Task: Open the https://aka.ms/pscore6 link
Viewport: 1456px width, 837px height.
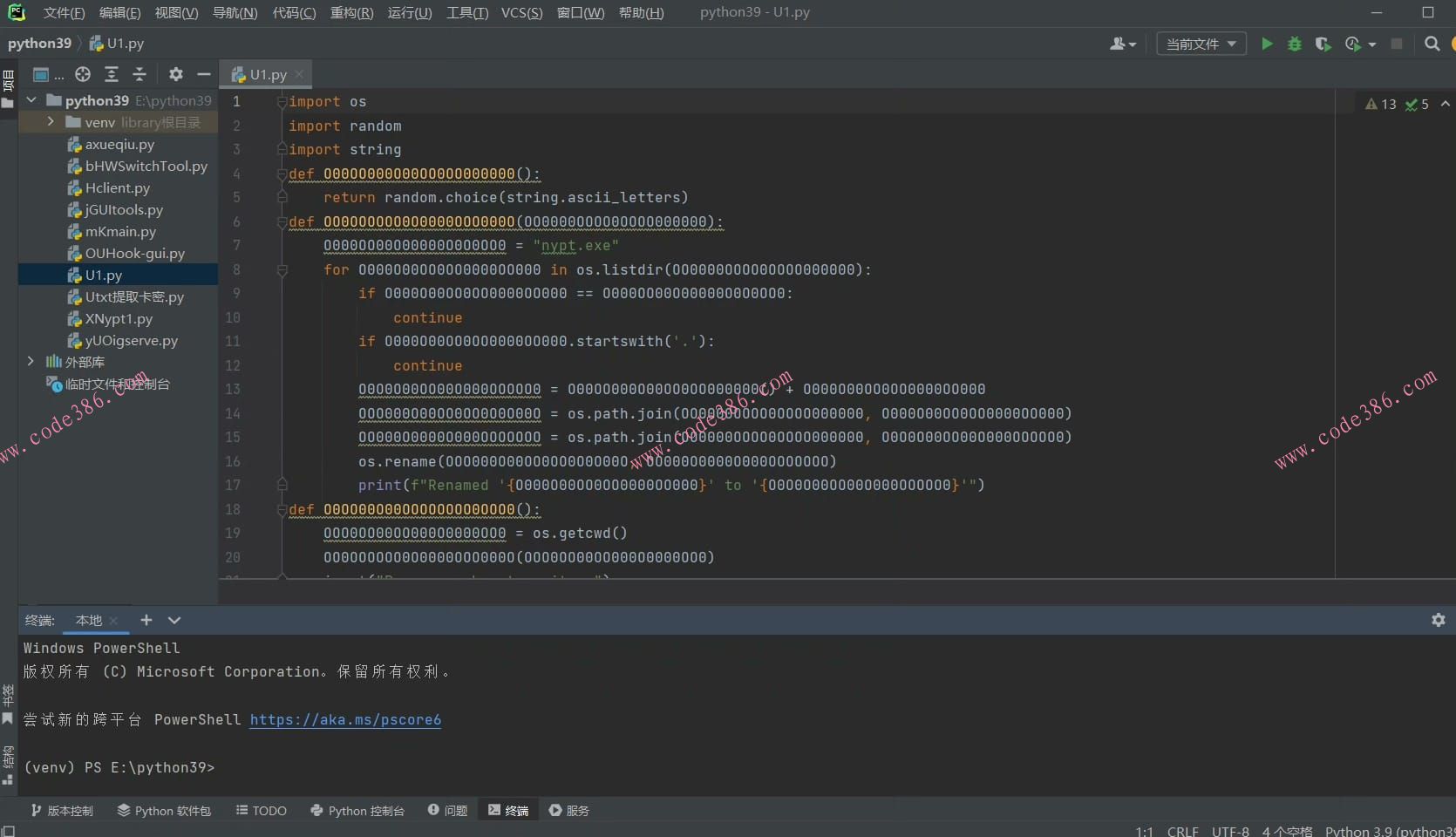Action: (x=345, y=719)
